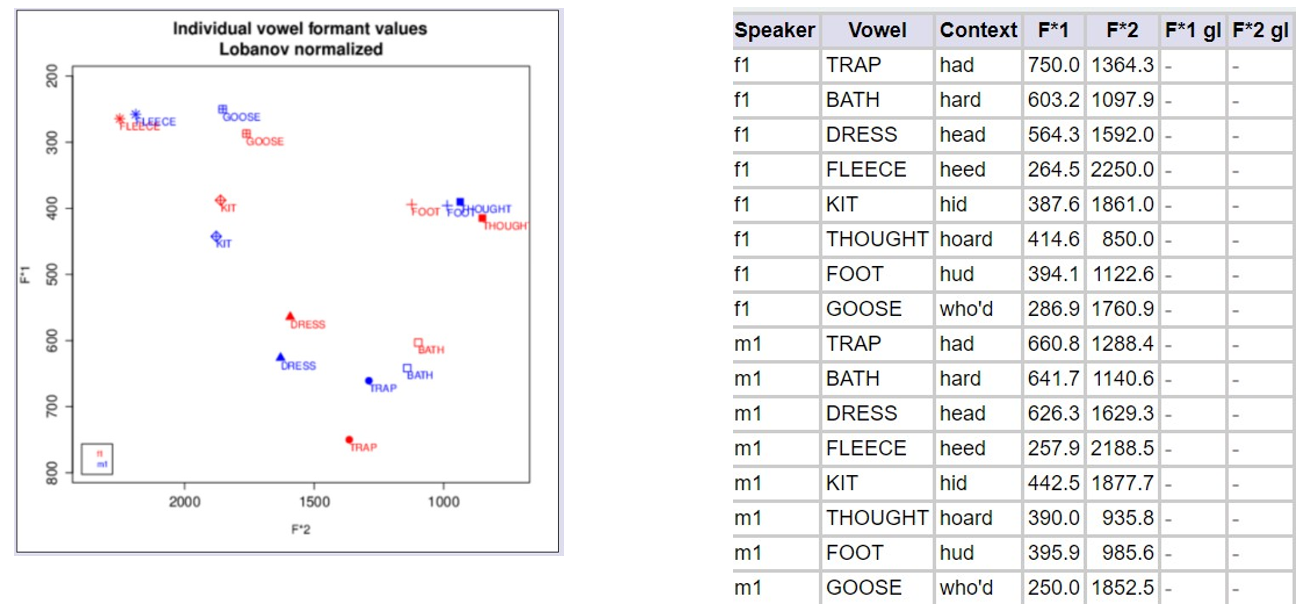Click the Speaker column header

(775, 30)
